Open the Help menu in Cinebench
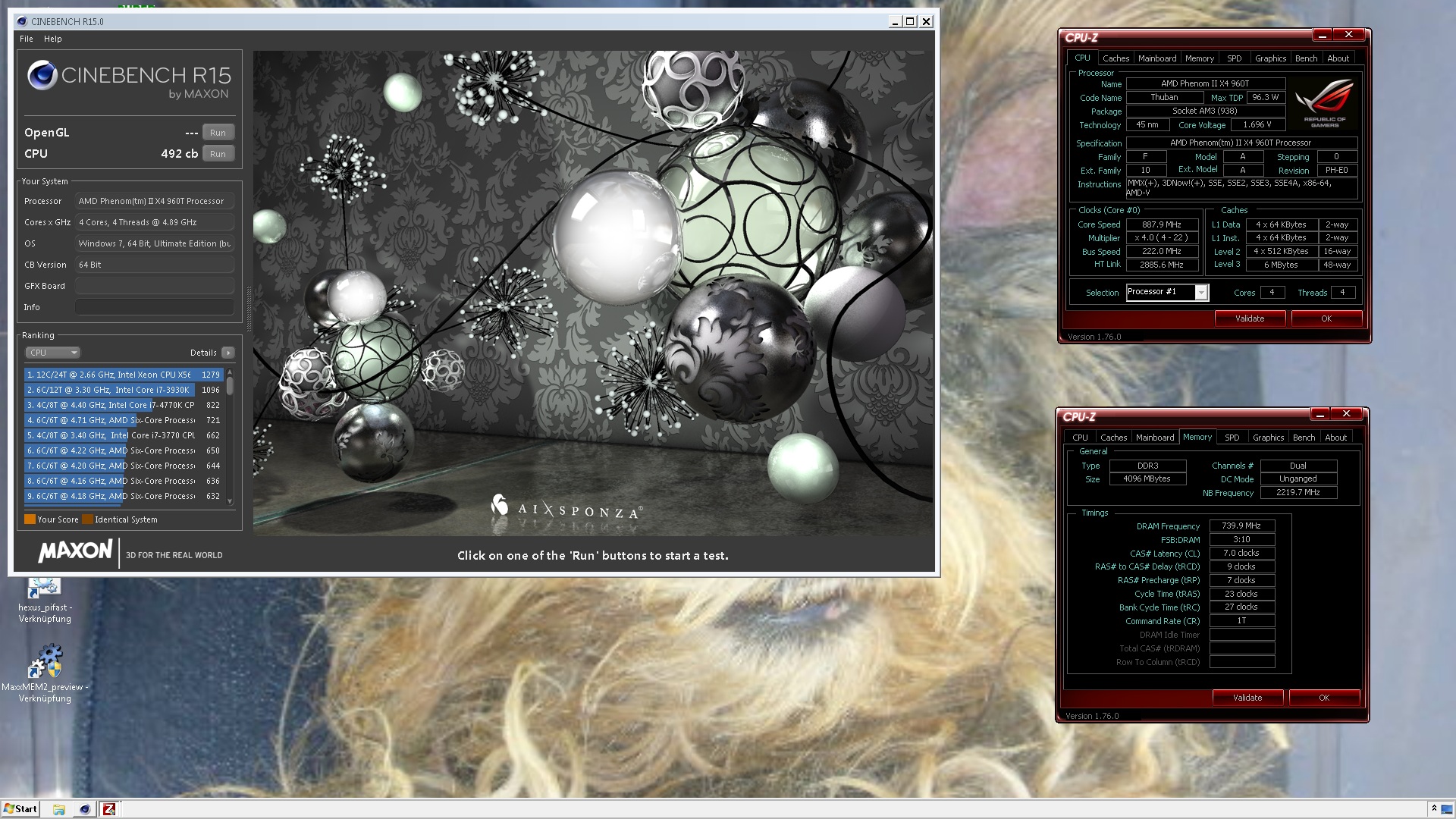Image resolution: width=1456 pixels, height=819 pixels. (52, 39)
